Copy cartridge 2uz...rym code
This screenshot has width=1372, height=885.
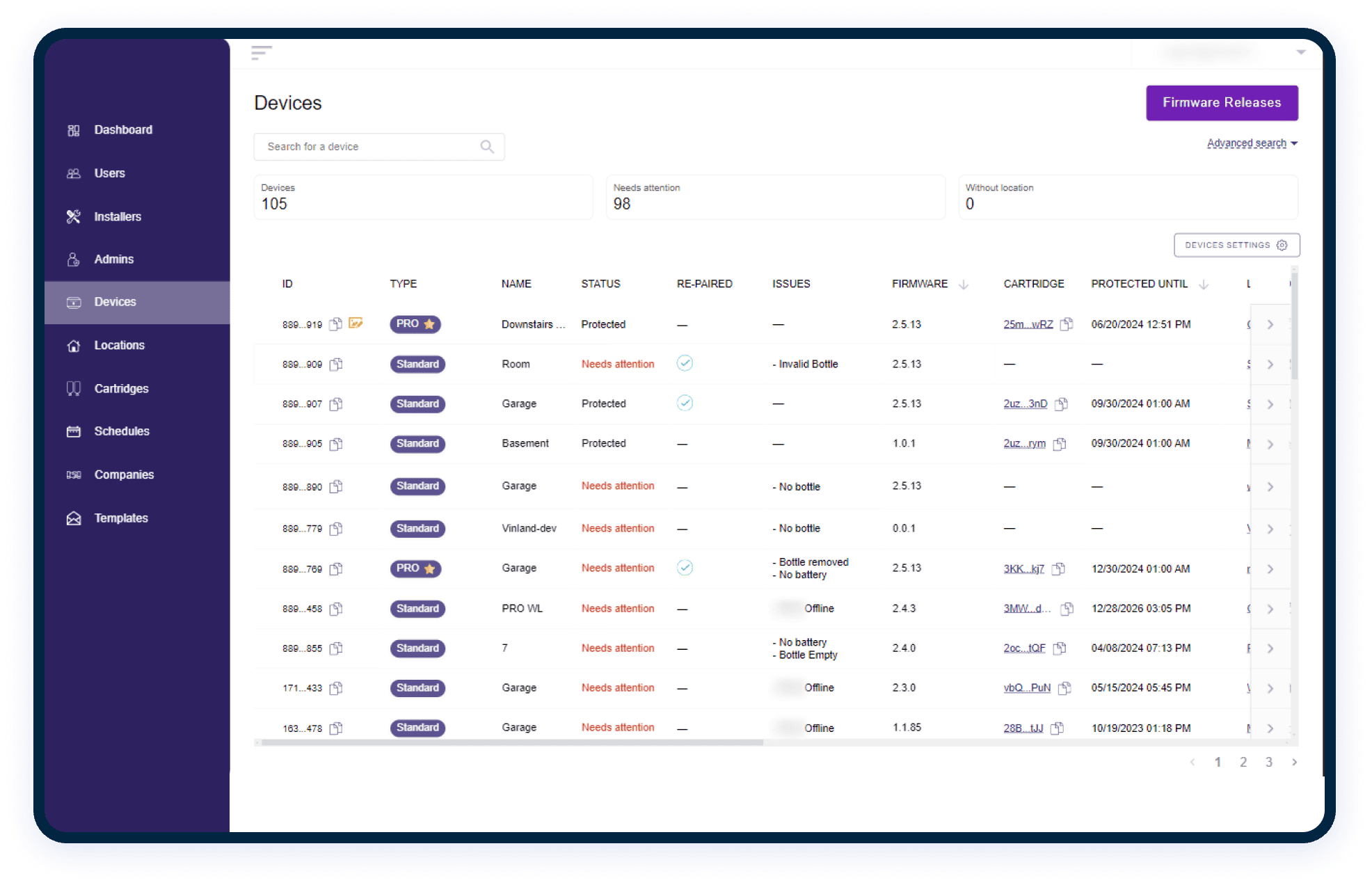tap(1060, 444)
